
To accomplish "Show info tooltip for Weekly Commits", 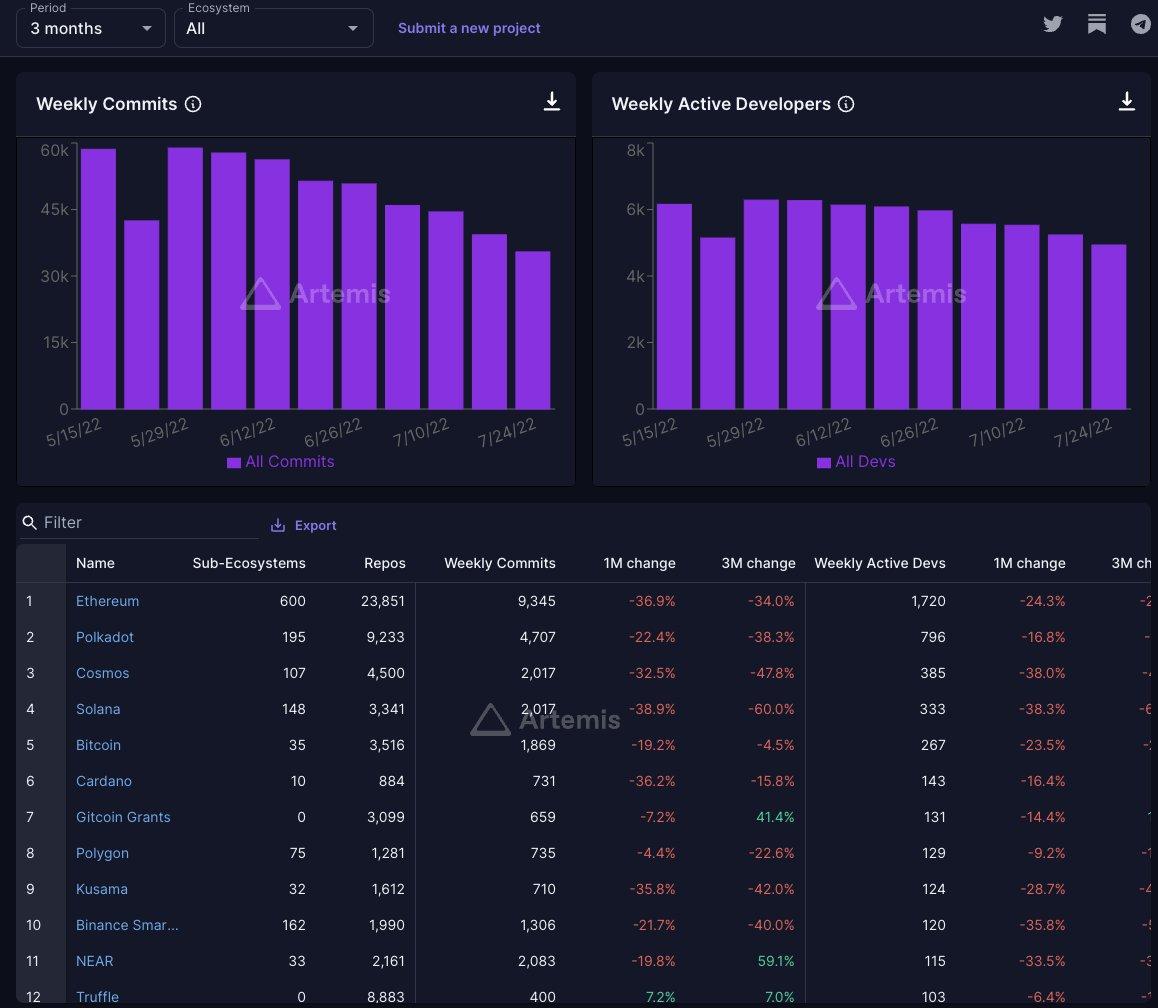I will click(x=194, y=104).
